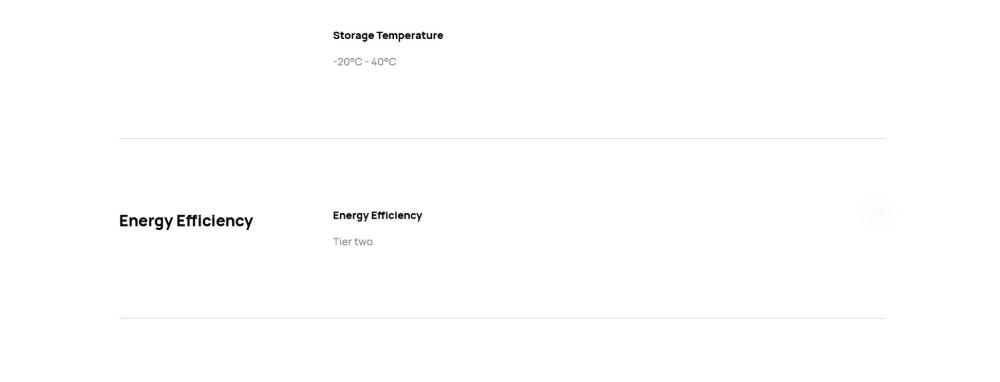The width and height of the screenshot is (1000, 382).
Task: Click the word Efficiency in the small label
Action: [397, 216]
